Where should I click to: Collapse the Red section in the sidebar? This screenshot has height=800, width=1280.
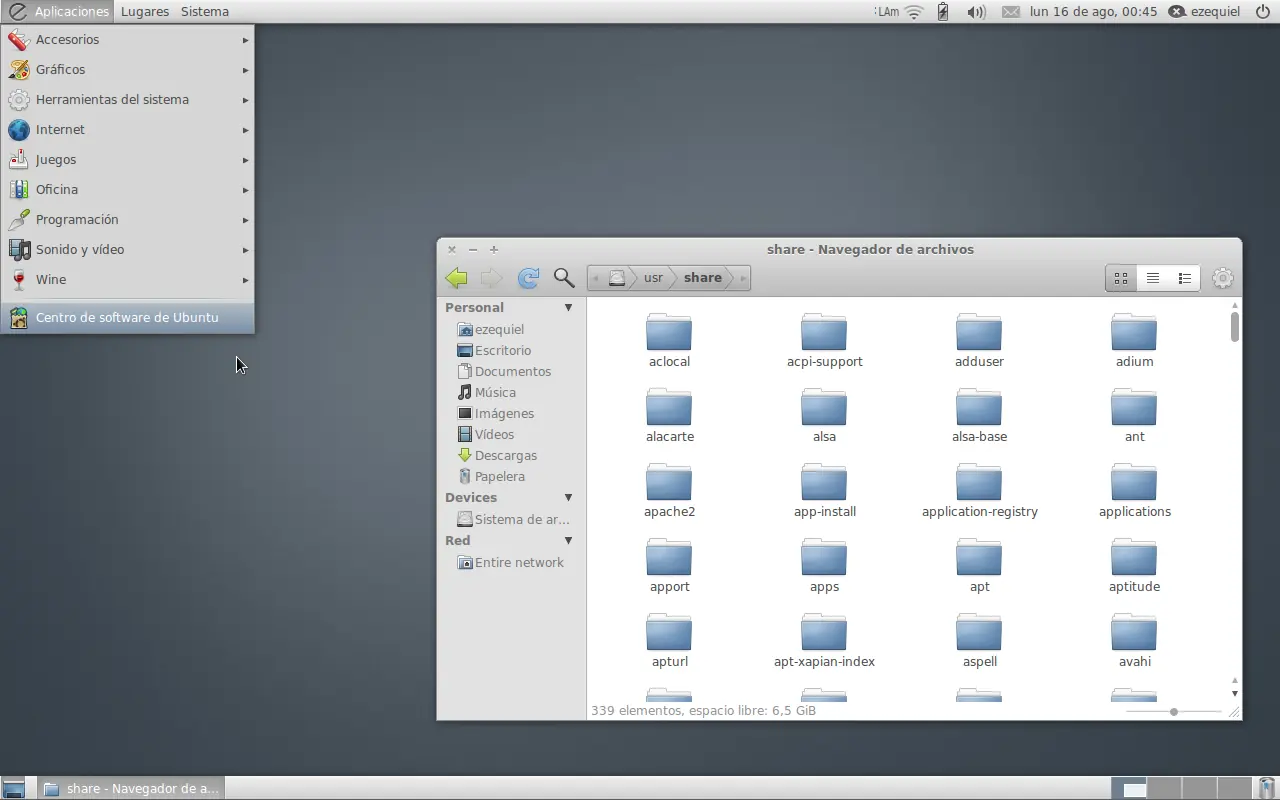(568, 540)
